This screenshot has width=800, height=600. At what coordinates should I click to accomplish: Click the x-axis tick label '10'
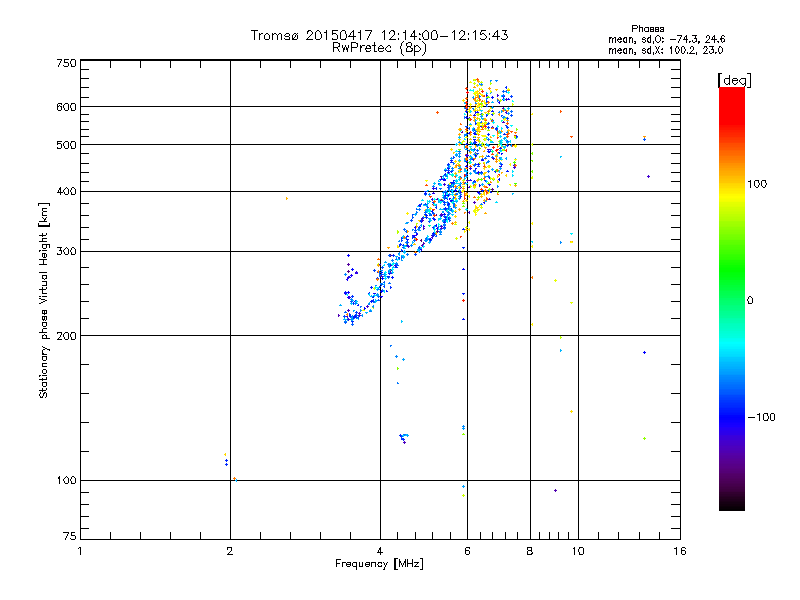click(x=578, y=551)
